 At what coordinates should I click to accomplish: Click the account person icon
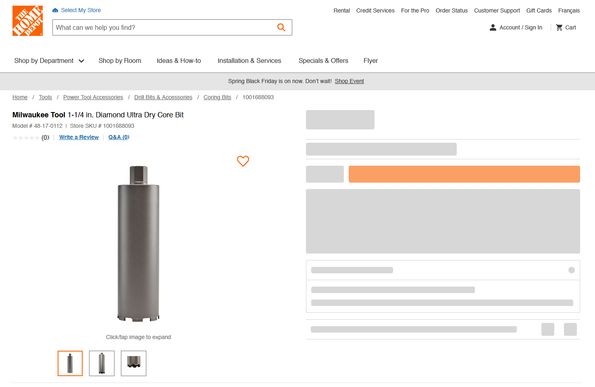(x=493, y=27)
